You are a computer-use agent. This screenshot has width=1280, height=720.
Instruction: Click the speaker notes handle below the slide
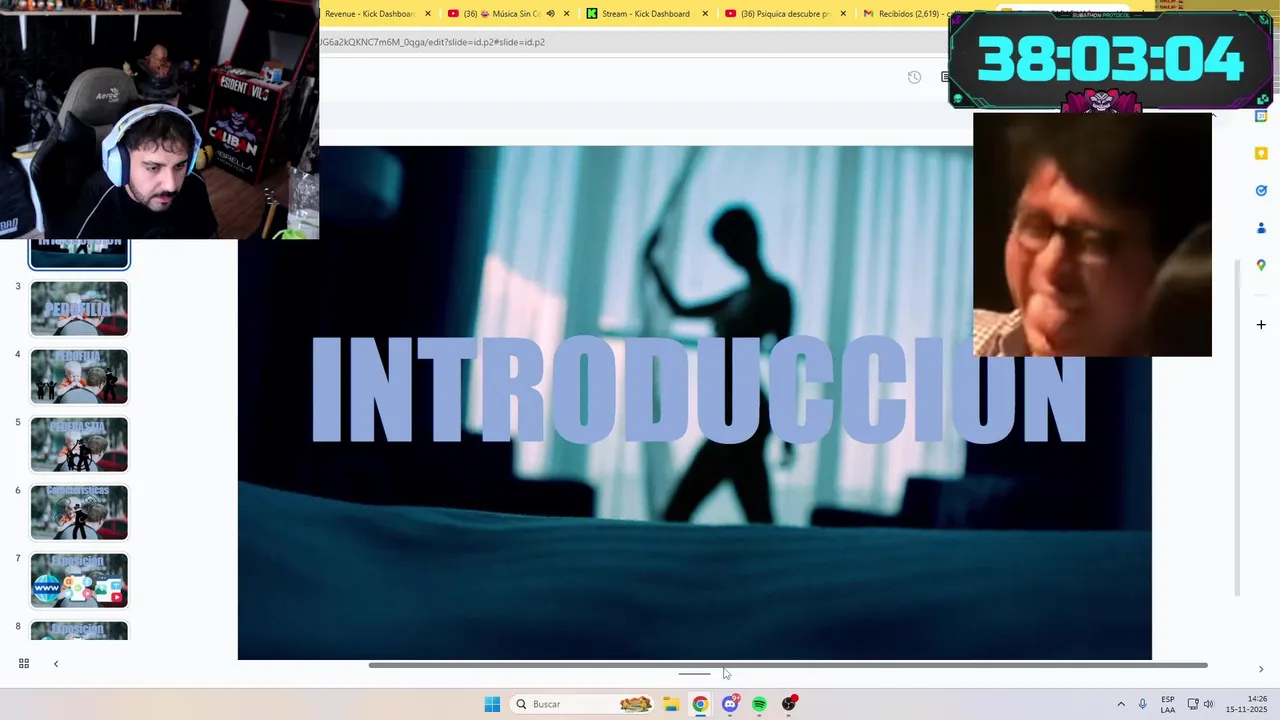coord(694,674)
